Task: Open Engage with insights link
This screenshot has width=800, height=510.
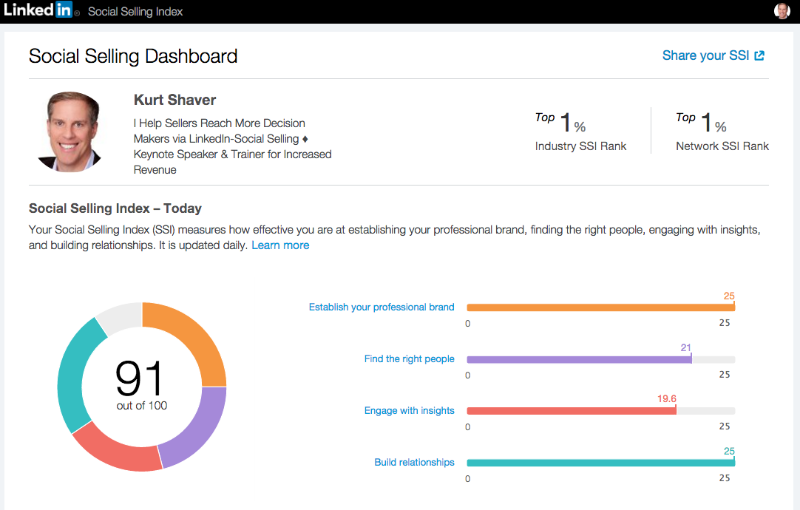Action: [x=409, y=411]
